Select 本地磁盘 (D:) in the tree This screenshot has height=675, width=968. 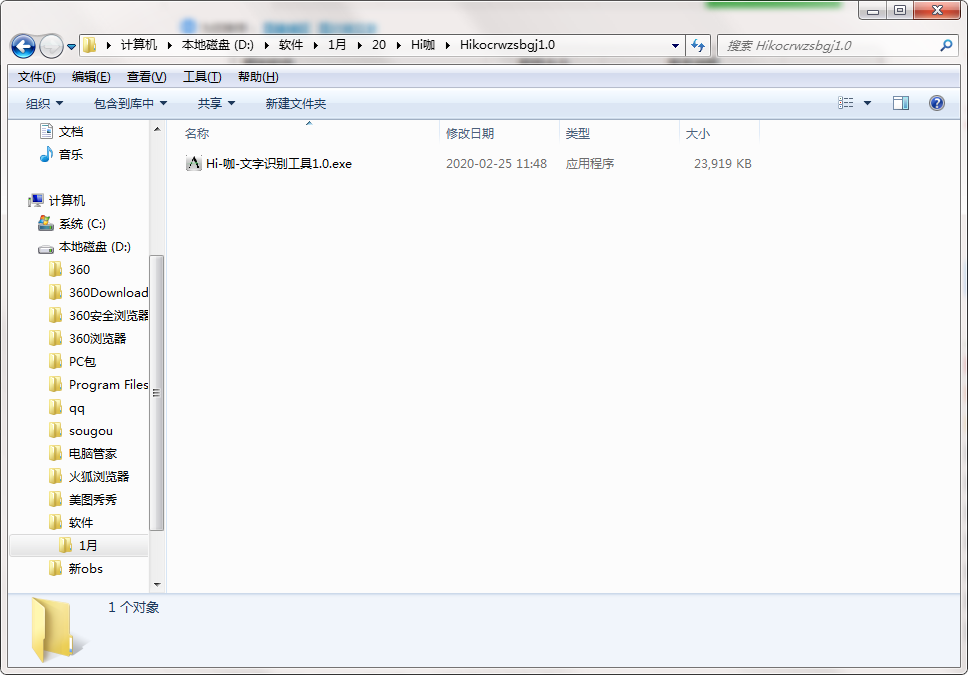click(x=94, y=247)
